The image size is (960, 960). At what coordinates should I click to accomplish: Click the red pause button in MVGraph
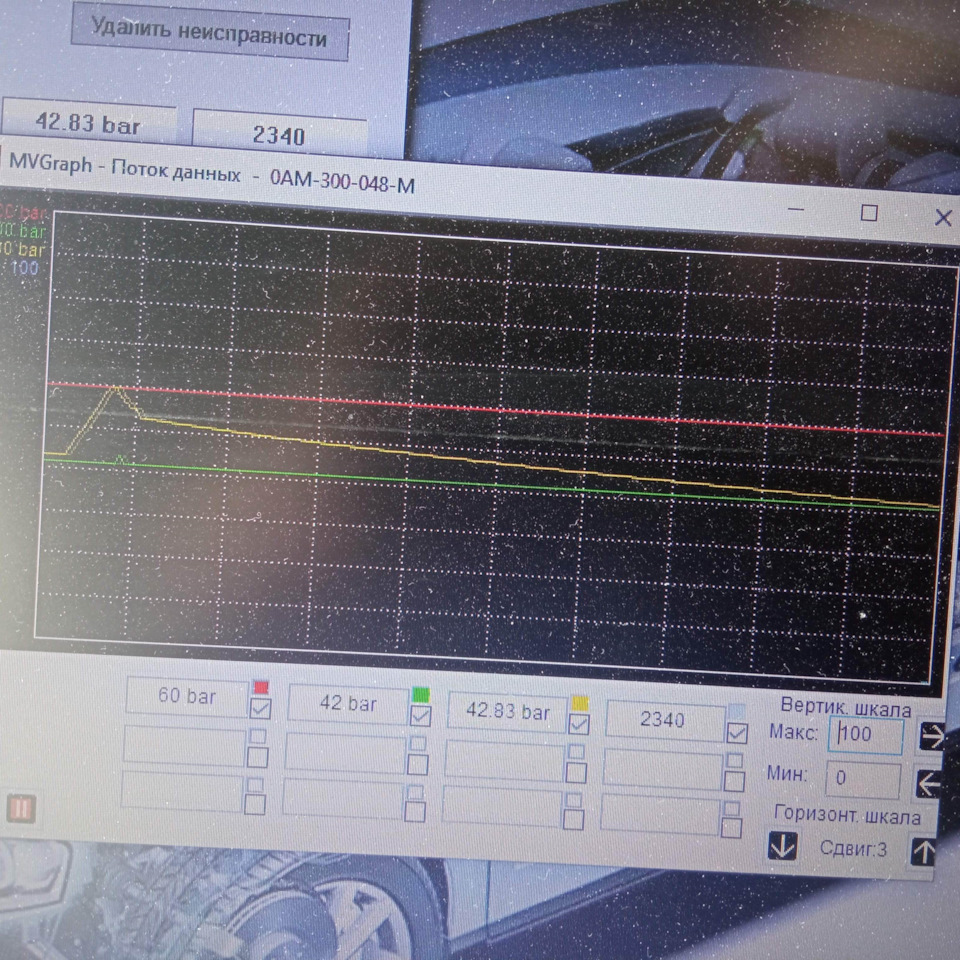[21, 808]
